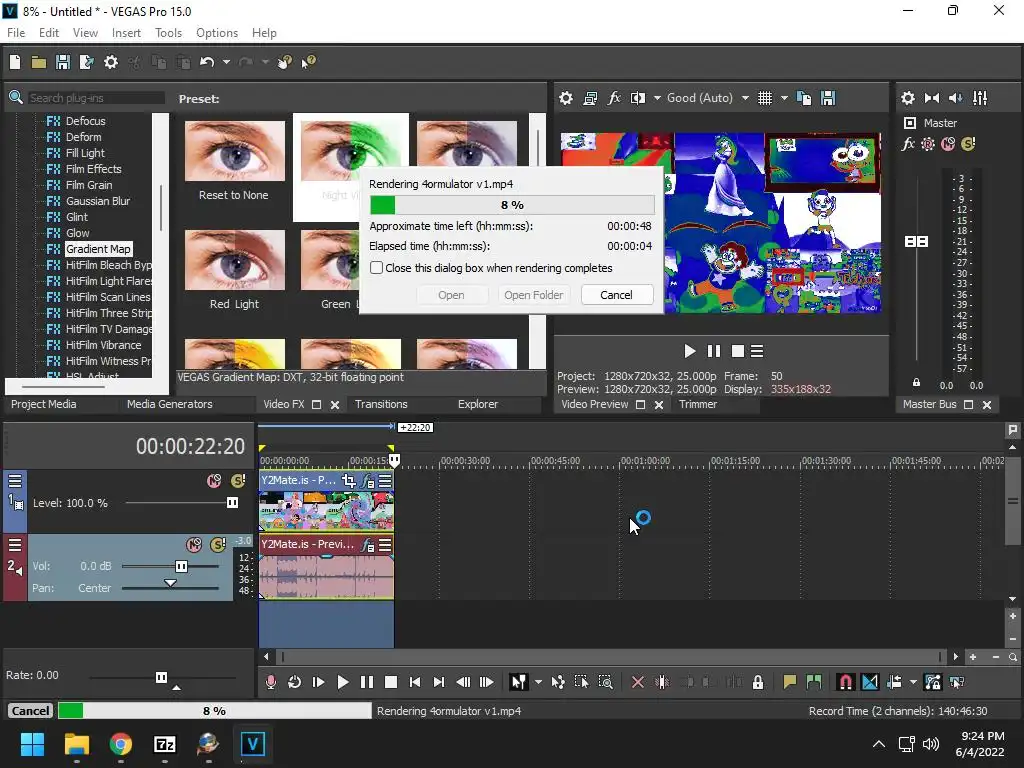Toggle solo on video track 1
Viewport: 1024px width, 768px height.
238,481
